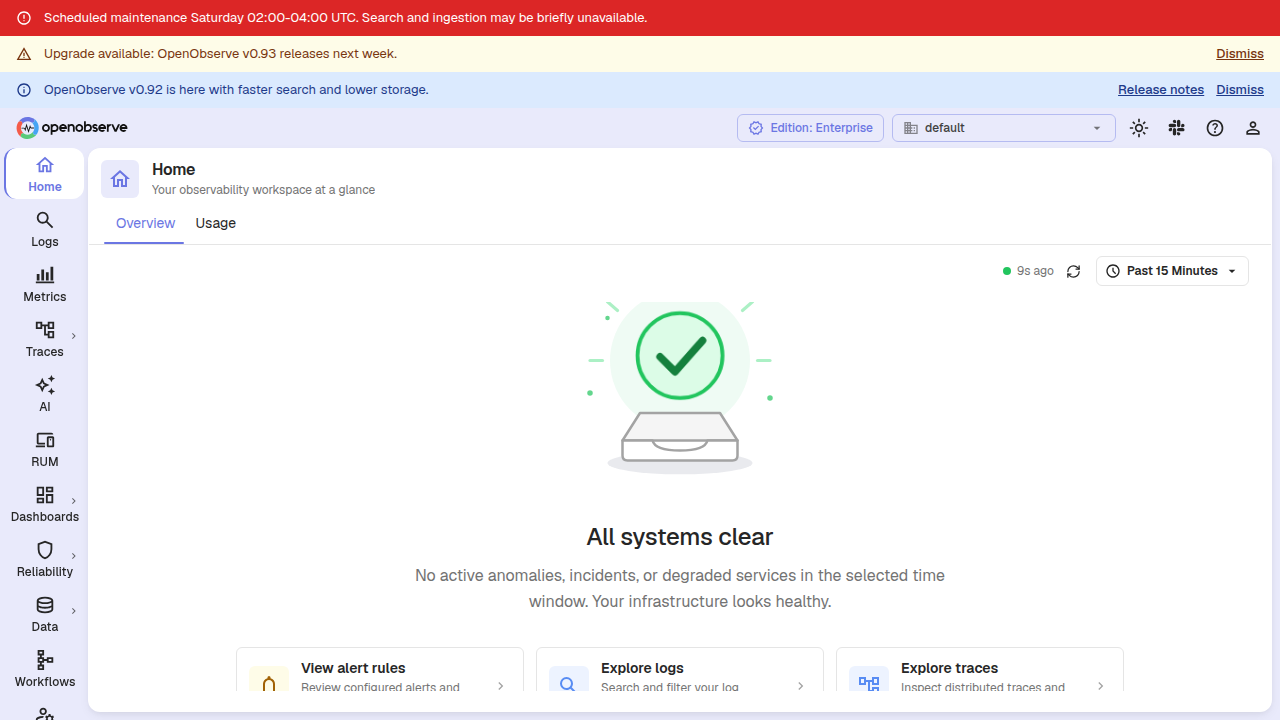The width and height of the screenshot is (1280, 720).
Task: Click the "9s ago" refresh status
Action: click(x=1029, y=271)
